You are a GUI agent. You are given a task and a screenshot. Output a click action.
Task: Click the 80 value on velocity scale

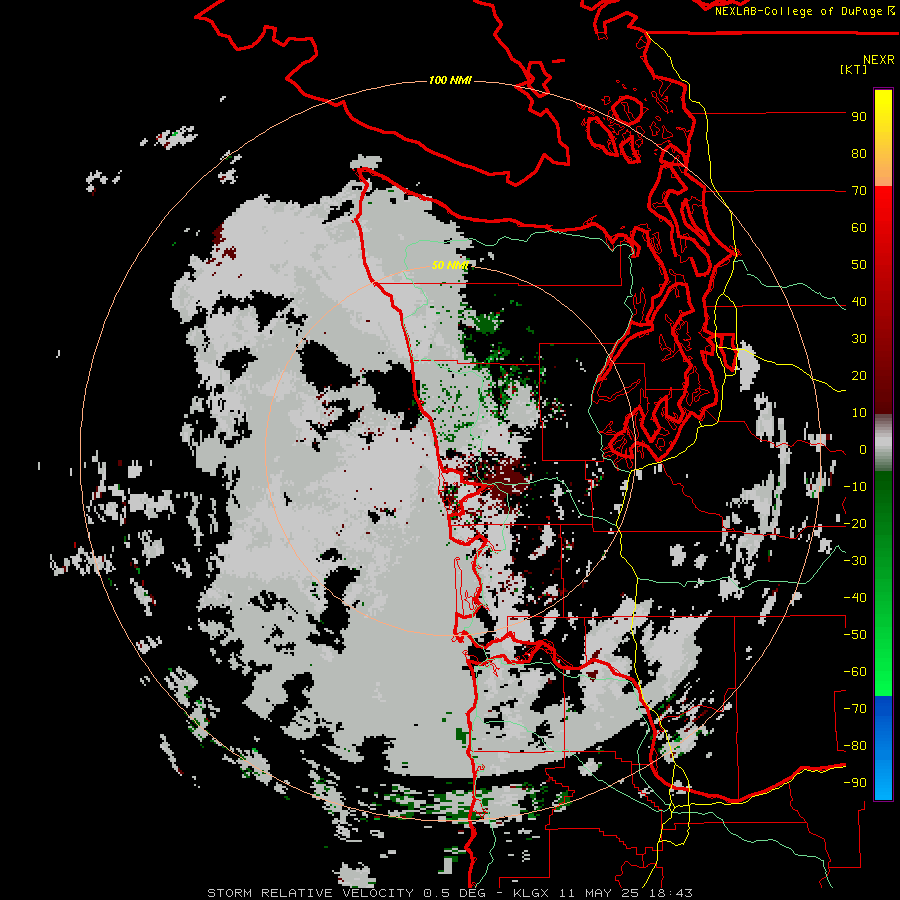[x=859, y=154]
